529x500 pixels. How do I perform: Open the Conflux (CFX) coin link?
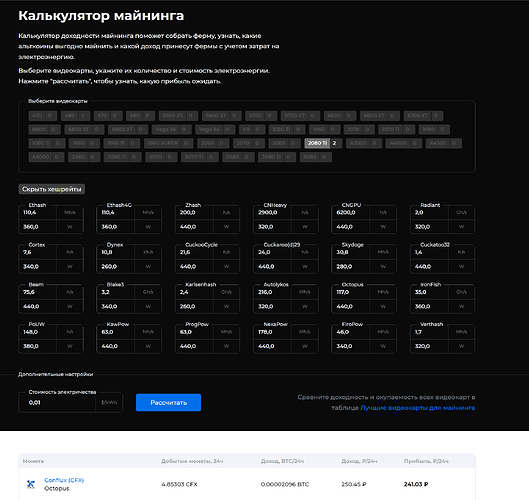[x=64, y=480]
